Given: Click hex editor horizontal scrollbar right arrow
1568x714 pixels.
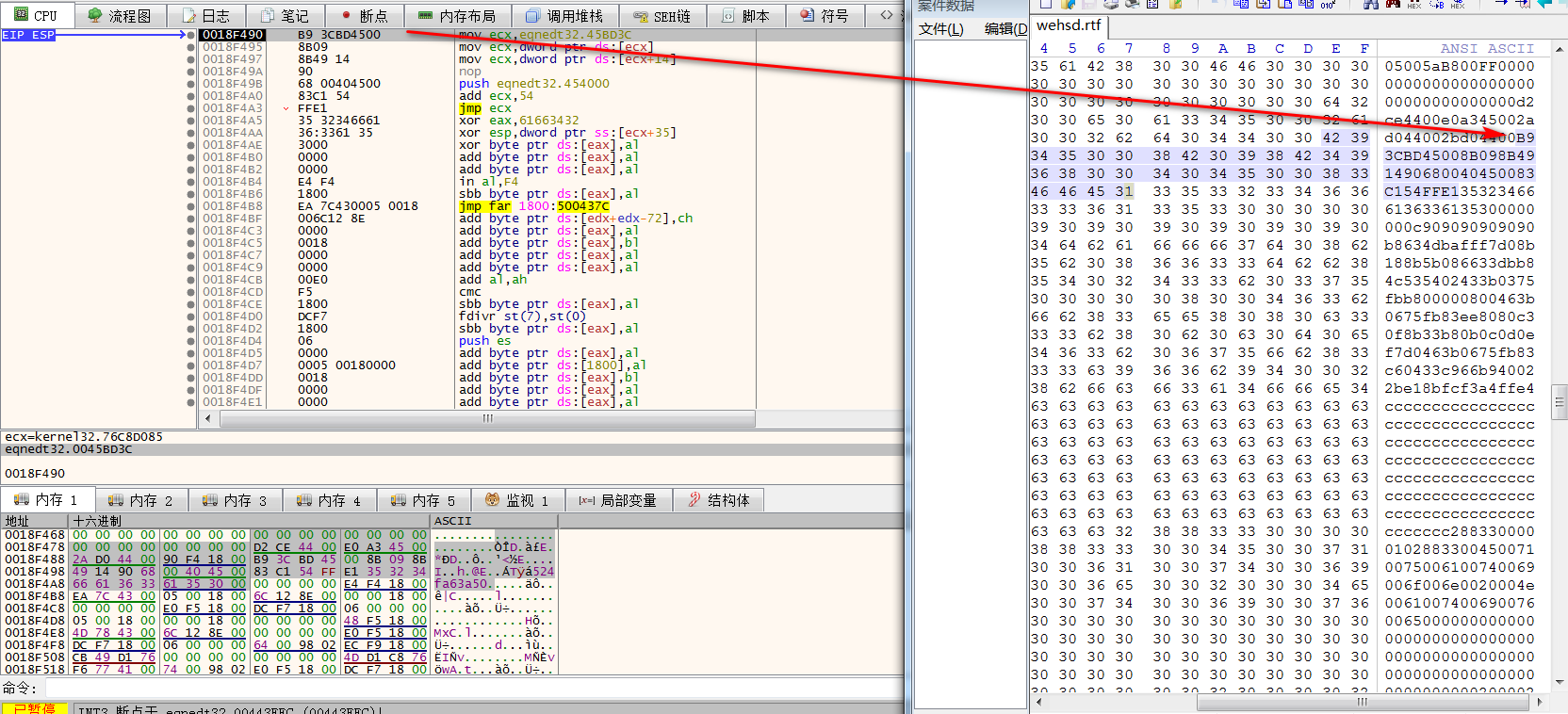Looking at the screenshot, I should [1540, 702].
